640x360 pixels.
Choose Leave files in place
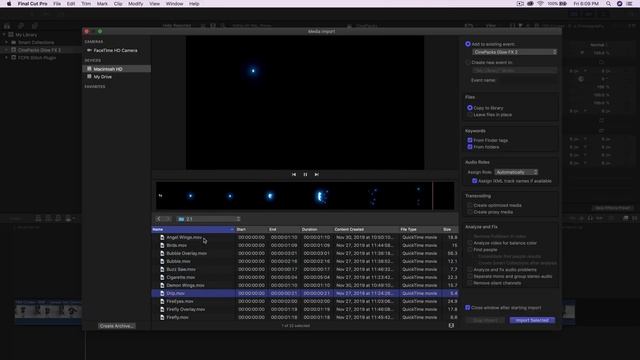click(470, 115)
